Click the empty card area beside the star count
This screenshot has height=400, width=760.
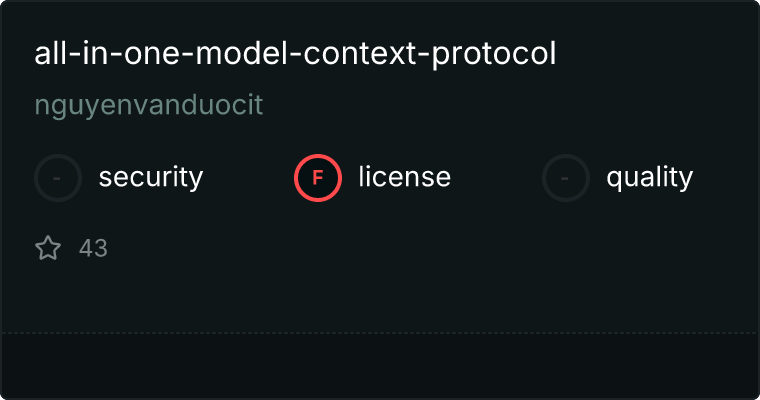click(427, 248)
